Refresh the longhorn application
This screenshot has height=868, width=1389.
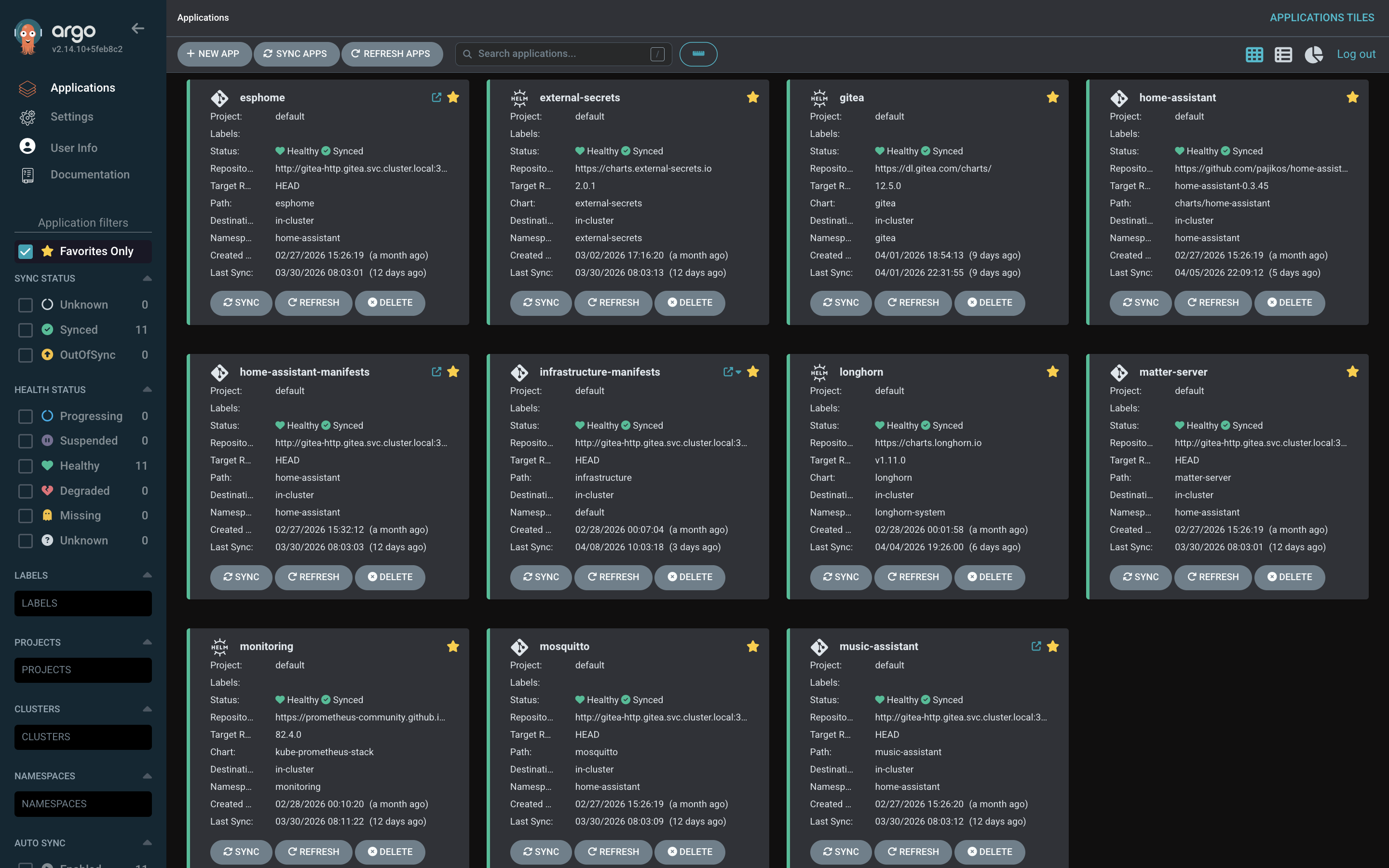912,577
